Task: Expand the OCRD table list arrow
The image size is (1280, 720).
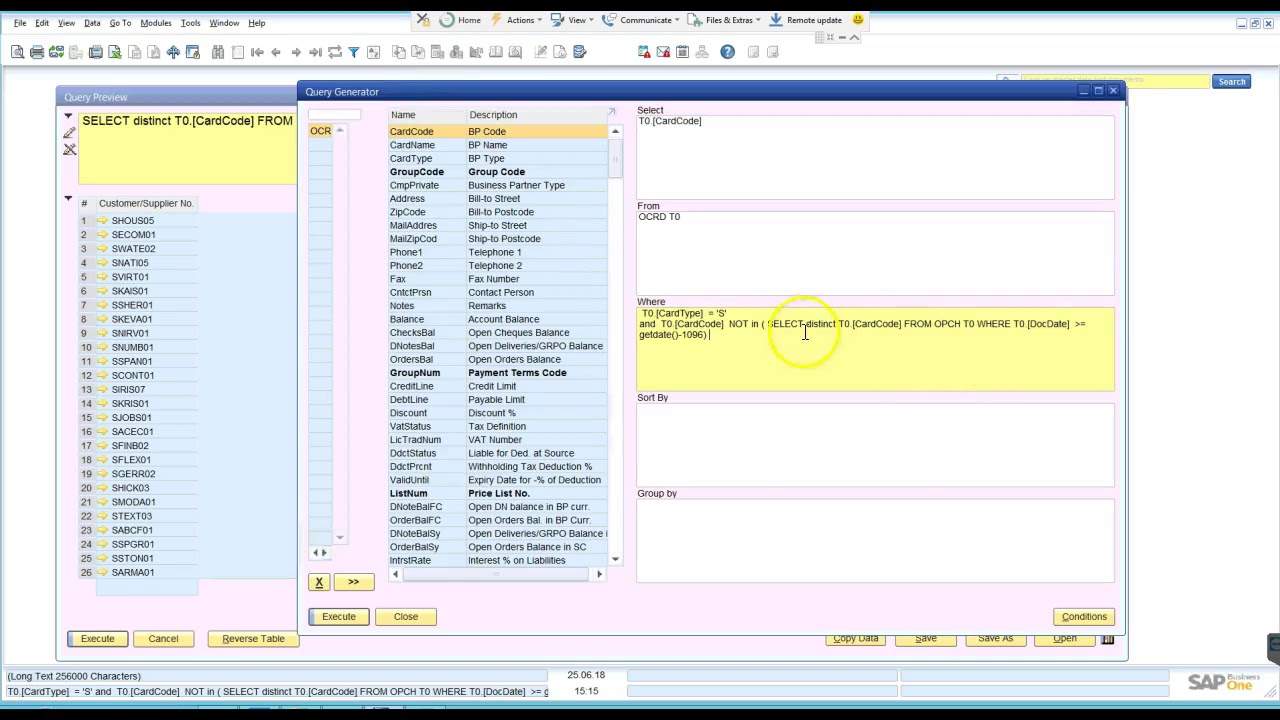Action: pos(340,131)
